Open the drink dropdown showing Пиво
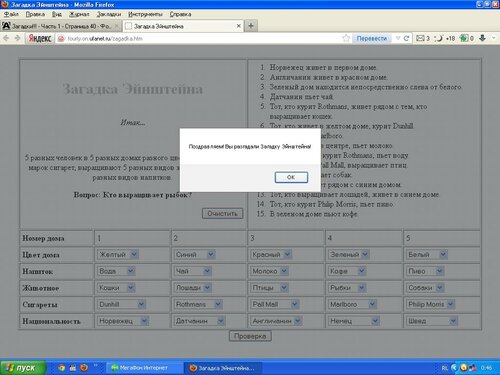The width and height of the screenshot is (500, 375). [425, 271]
